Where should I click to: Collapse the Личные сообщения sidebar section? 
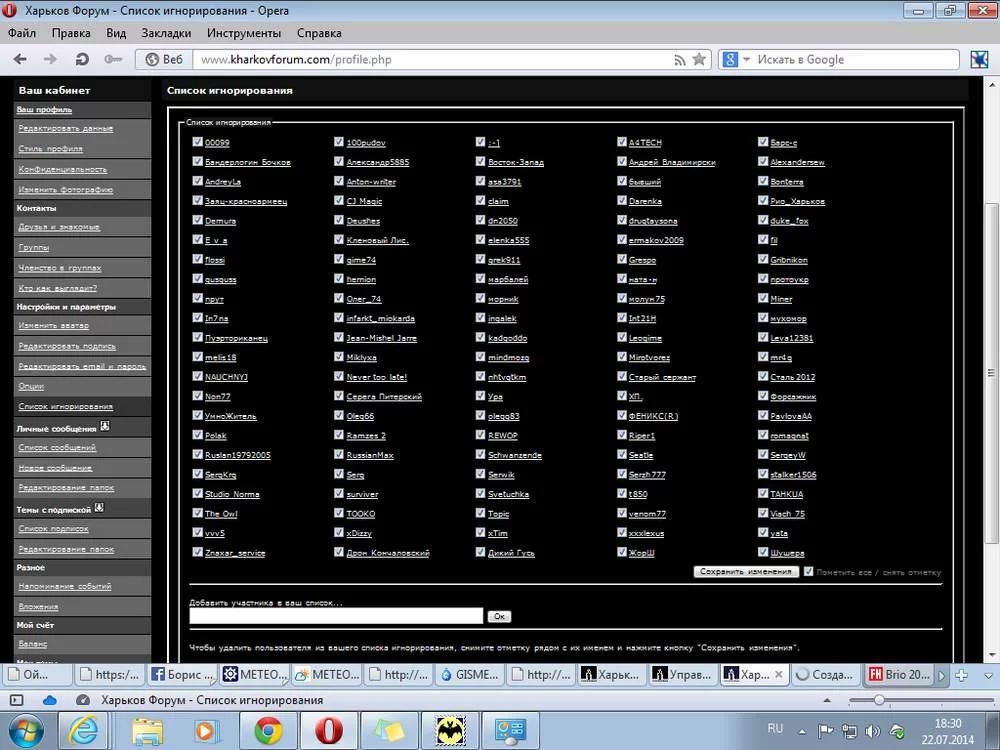104,427
